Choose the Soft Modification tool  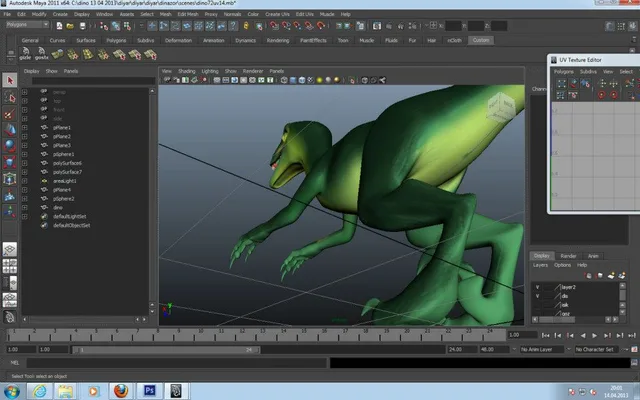[x=9, y=196]
